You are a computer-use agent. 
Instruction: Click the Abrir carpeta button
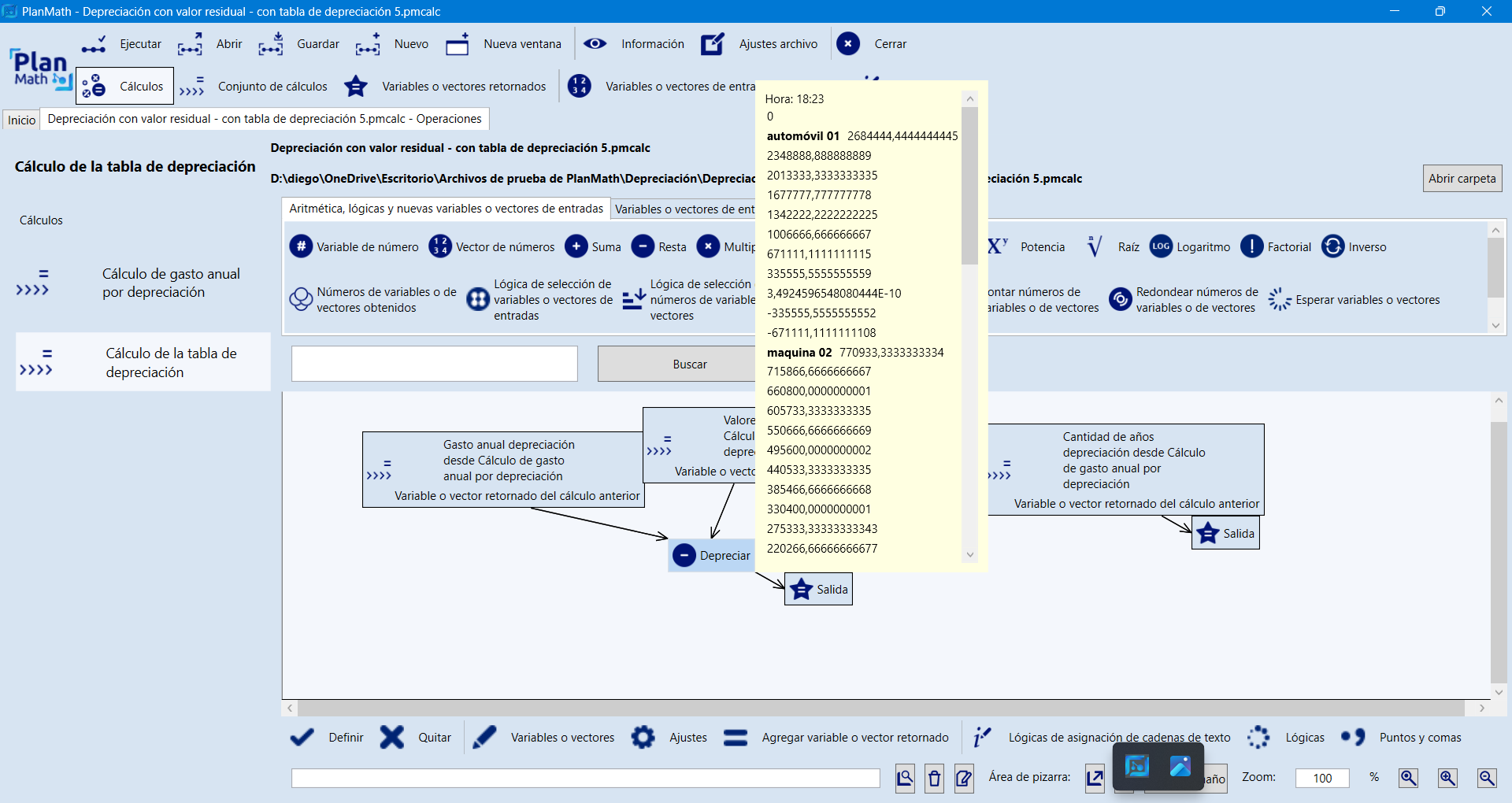1462,179
